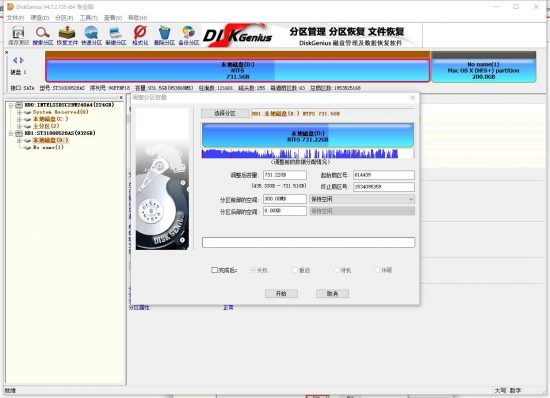The width and height of the screenshot is (550, 398).
Task: Click the front free space field 300.00MB
Action: tap(285, 199)
